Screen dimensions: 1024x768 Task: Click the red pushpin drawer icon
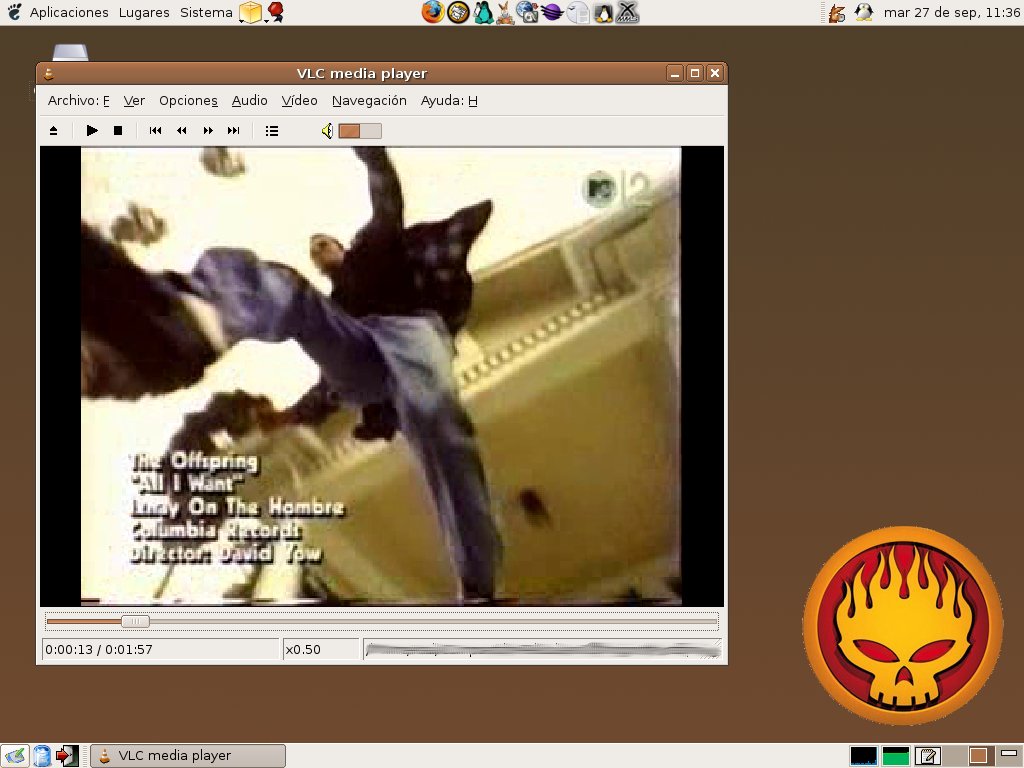click(x=276, y=12)
